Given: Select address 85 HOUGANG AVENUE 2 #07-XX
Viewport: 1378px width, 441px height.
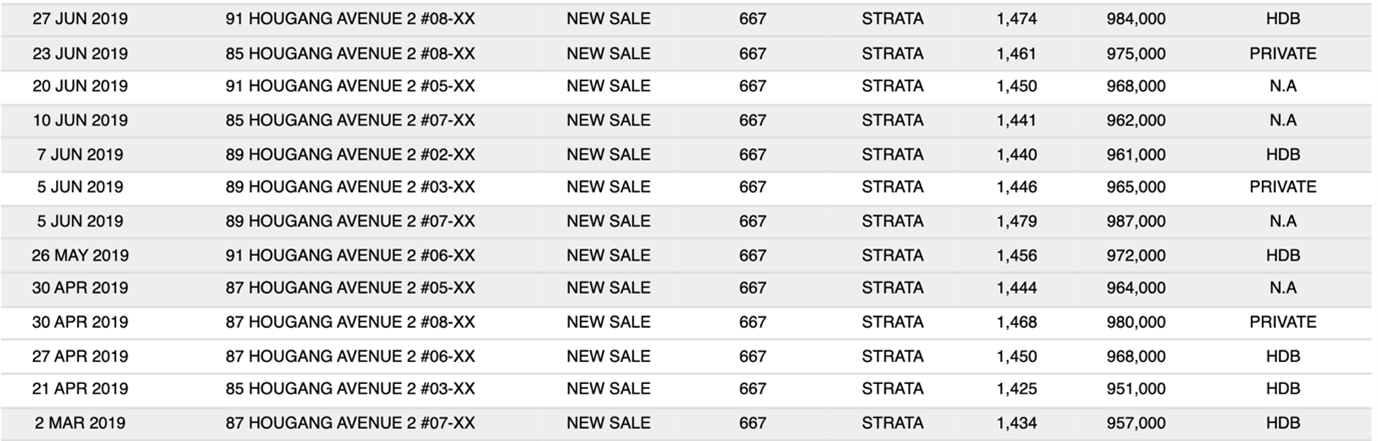Looking at the screenshot, I should pos(350,120).
